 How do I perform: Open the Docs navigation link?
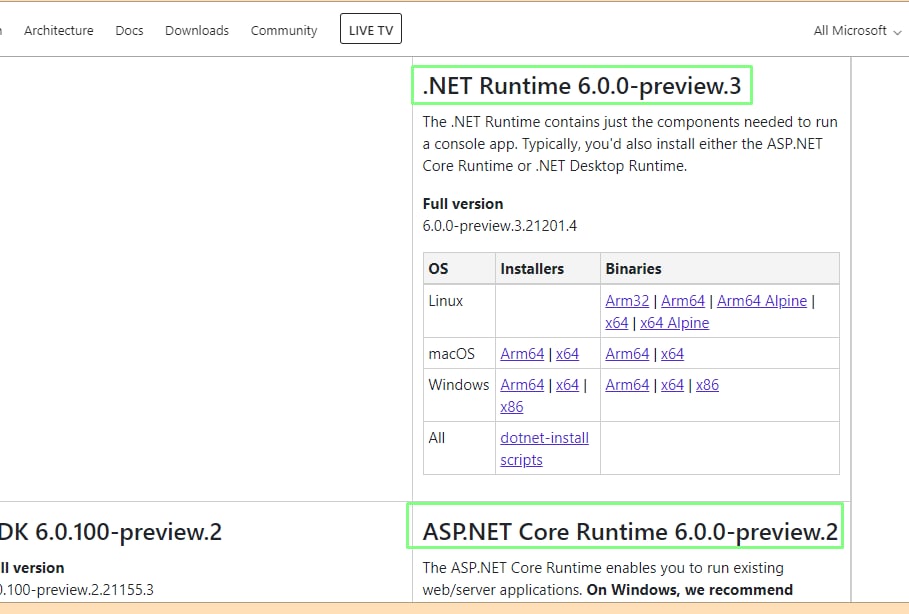pos(129,30)
